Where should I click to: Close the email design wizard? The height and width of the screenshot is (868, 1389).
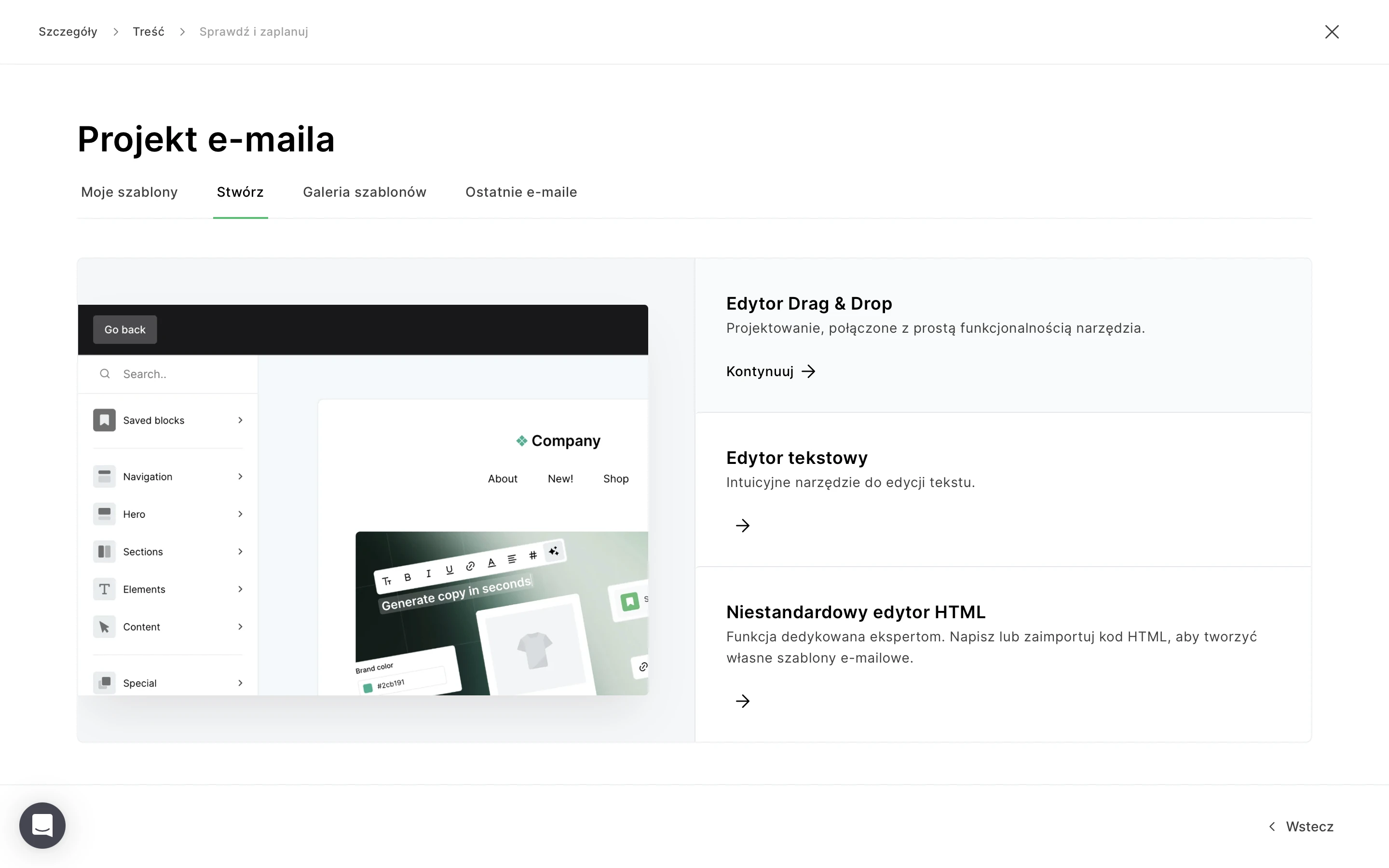click(1332, 31)
